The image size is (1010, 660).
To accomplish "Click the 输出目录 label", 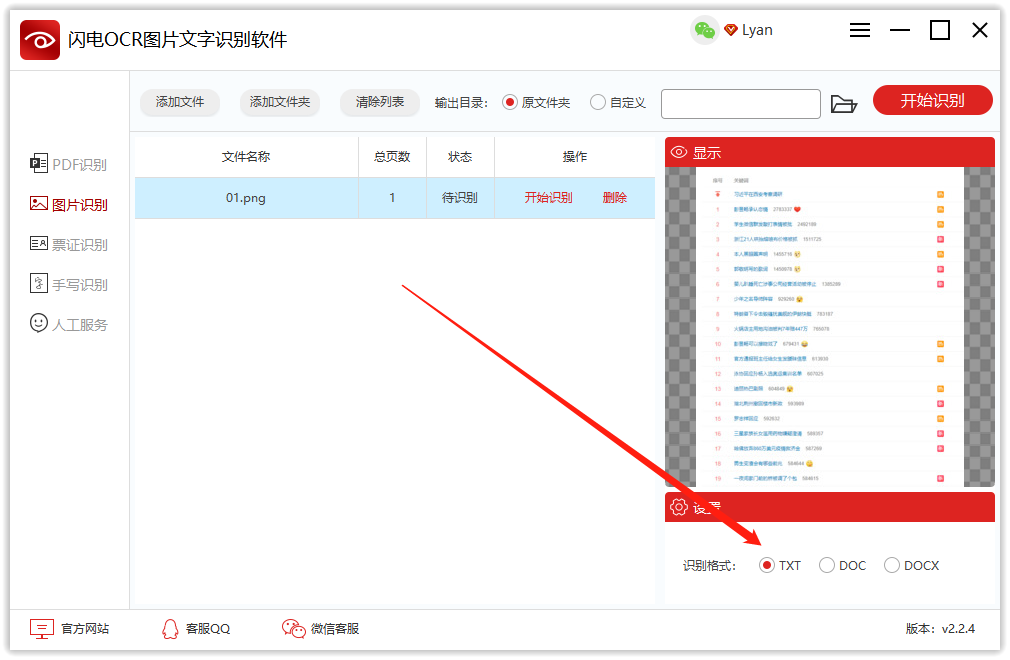I will [x=461, y=103].
